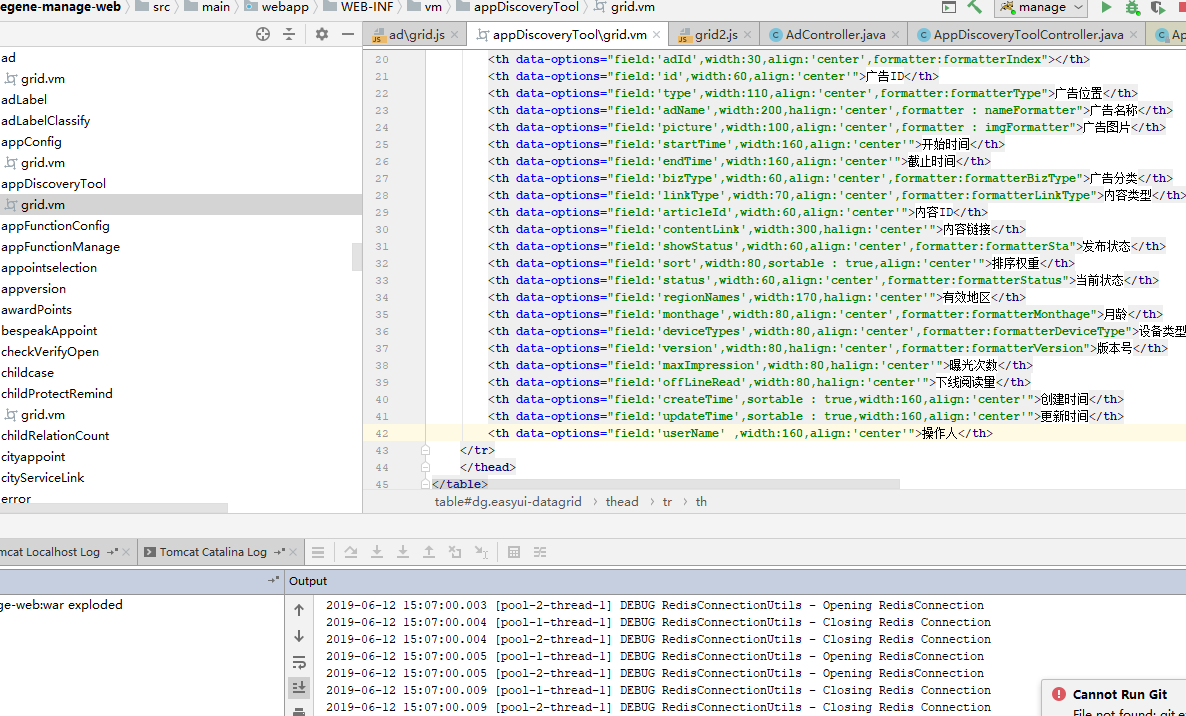Collapse all project tree nodes
Image resolution: width=1186 pixels, height=716 pixels.
tap(289, 34)
